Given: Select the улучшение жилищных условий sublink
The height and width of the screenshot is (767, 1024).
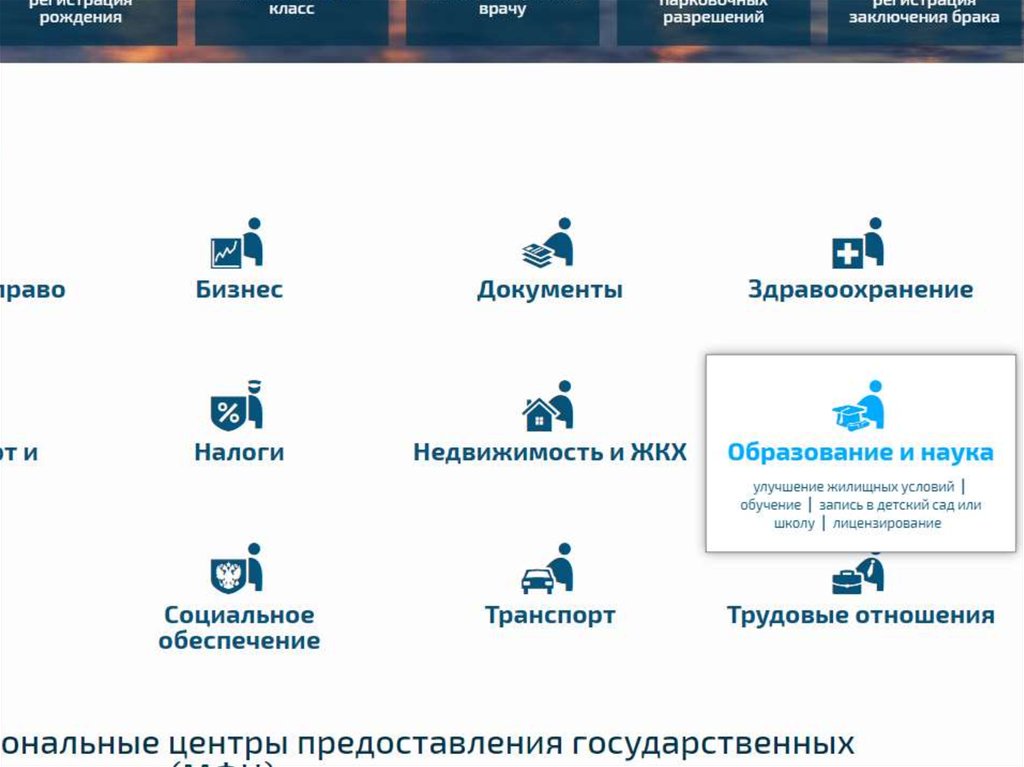Looking at the screenshot, I should click(854, 487).
